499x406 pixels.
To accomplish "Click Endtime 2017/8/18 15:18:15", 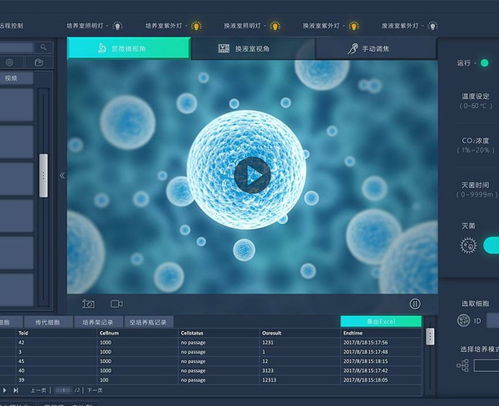I will (365, 361).
